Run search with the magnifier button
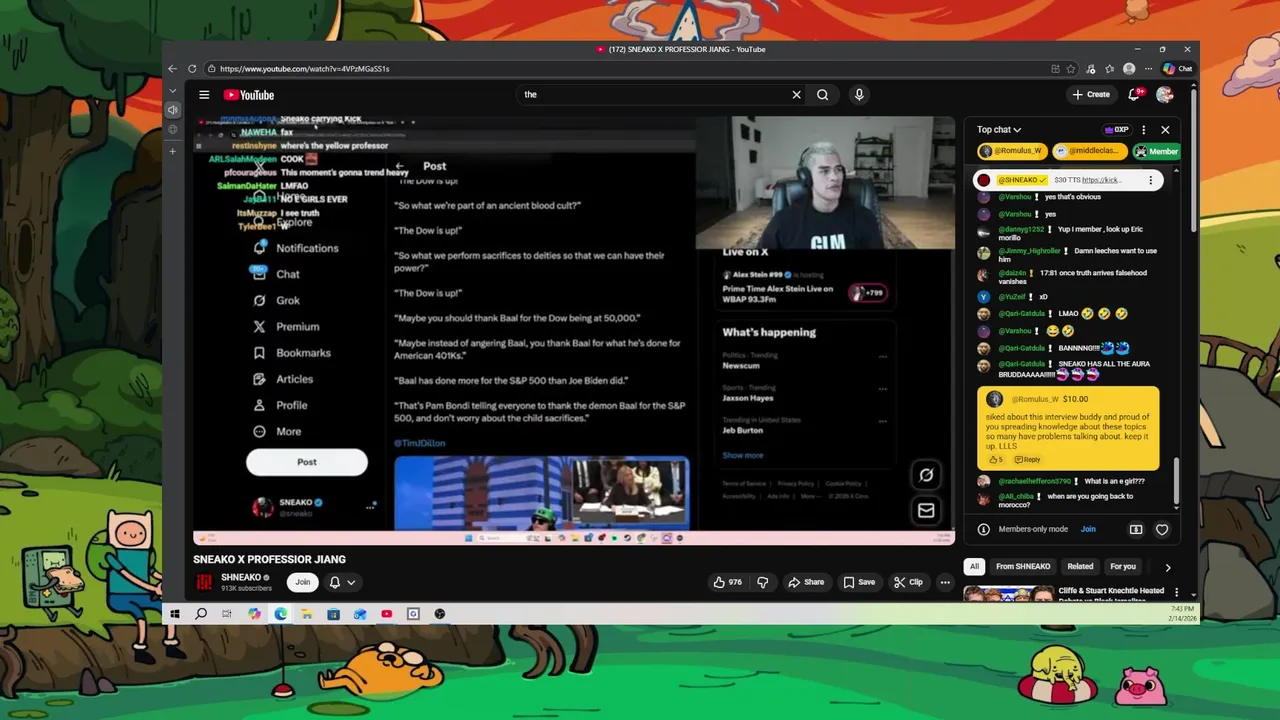Image resolution: width=1280 pixels, height=720 pixels. (x=823, y=95)
